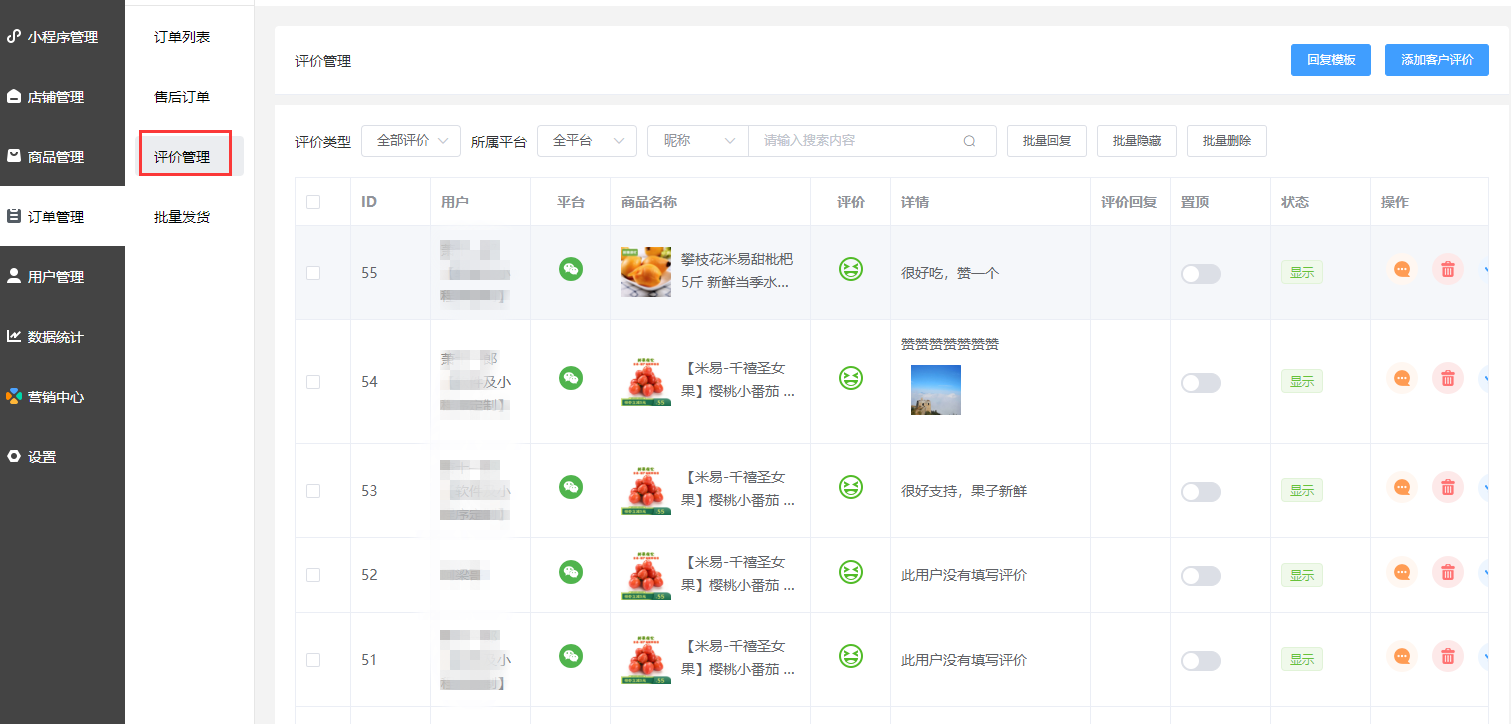Image resolution: width=1511 pixels, height=724 pixels.
Task: Click the 显示 status tag in row 55
Action: tap(1302, 272)
